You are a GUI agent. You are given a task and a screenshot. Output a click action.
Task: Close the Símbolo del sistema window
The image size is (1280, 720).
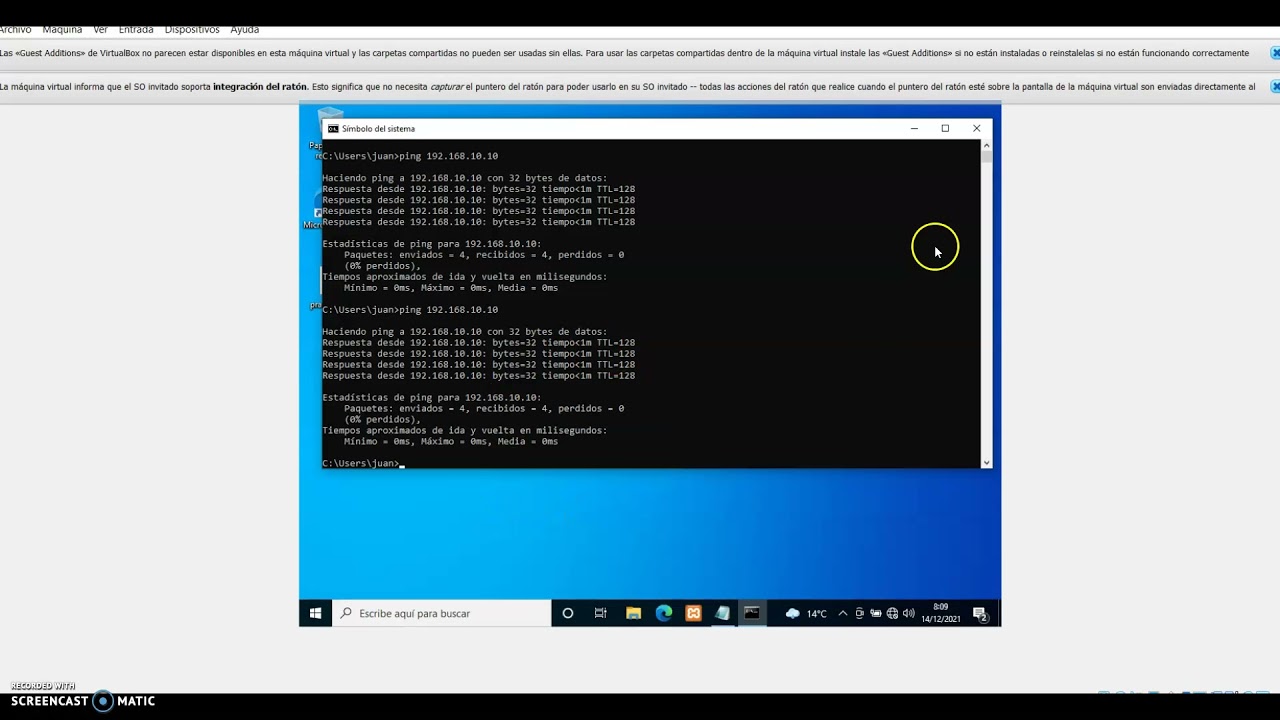pos(977,128)
